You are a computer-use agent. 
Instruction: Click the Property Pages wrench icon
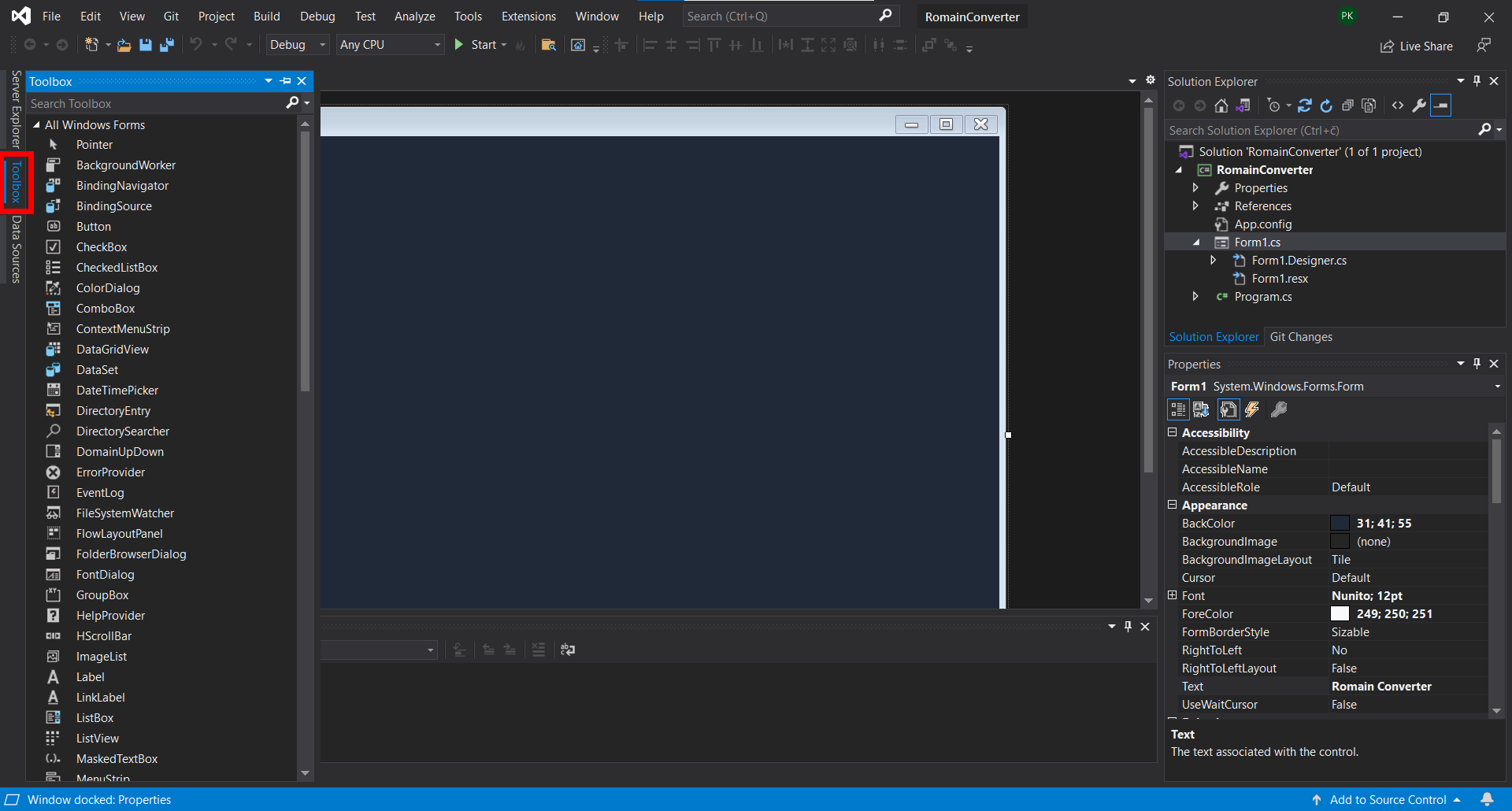(1279, 409)
